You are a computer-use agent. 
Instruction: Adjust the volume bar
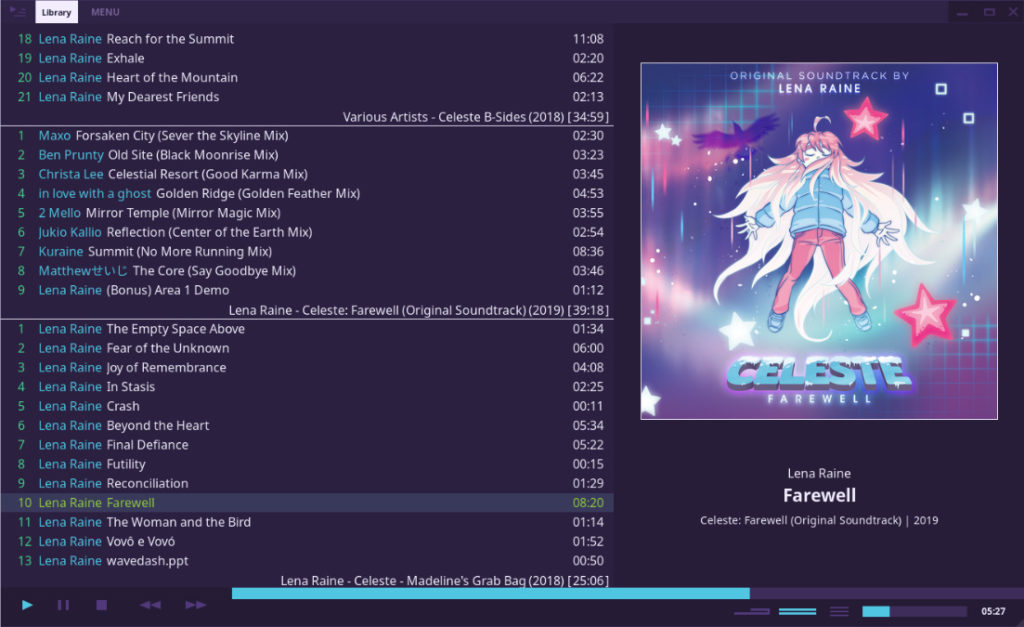914,611
